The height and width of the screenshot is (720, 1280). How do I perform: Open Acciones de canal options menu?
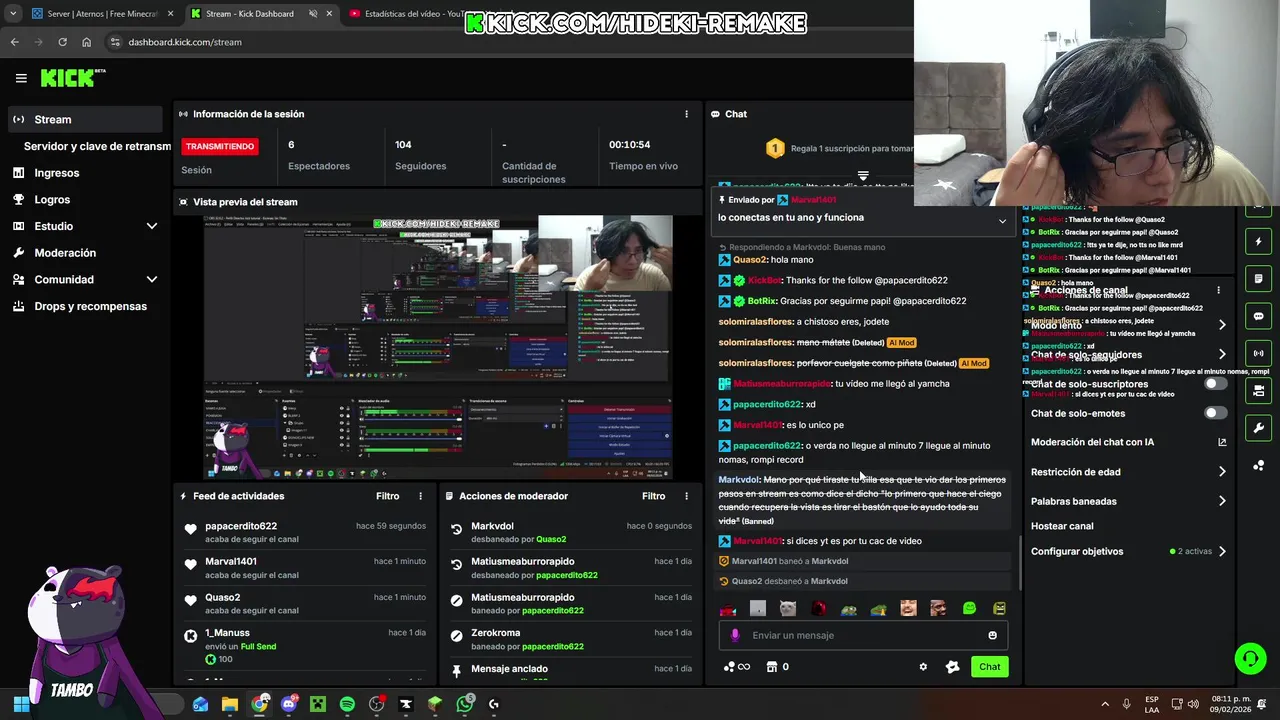(x=1218, y=290)
